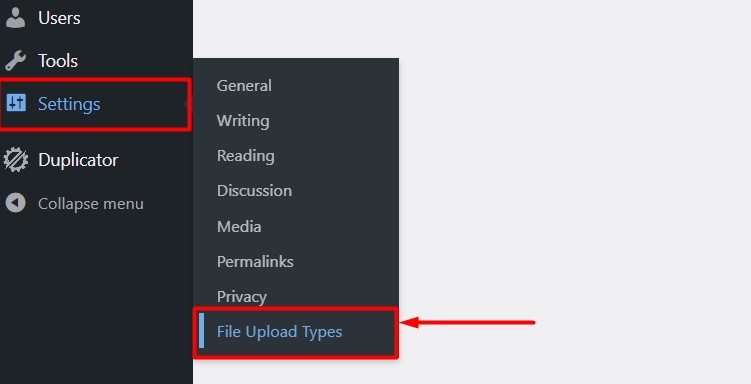Click the blue active marker beside File Upload Types
The height and width of the screenshot is (384, 751).
coord(201,331)
